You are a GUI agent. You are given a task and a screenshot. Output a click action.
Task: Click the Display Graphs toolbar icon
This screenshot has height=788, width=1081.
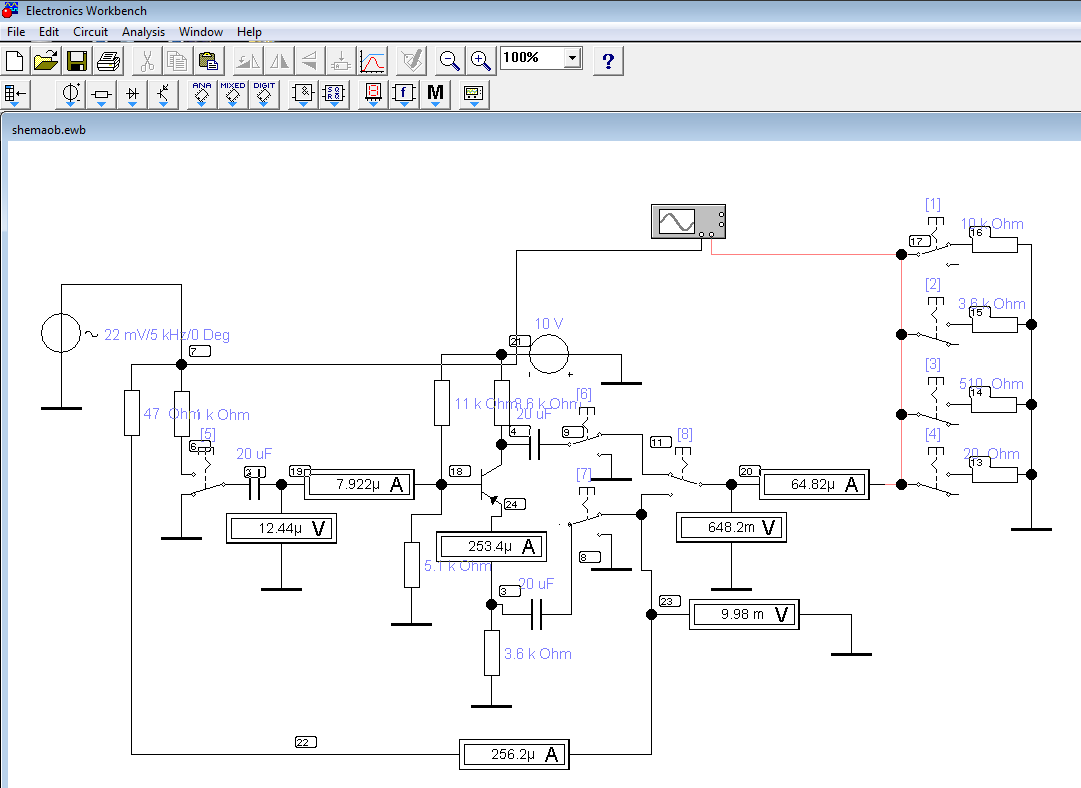point(372,61)
